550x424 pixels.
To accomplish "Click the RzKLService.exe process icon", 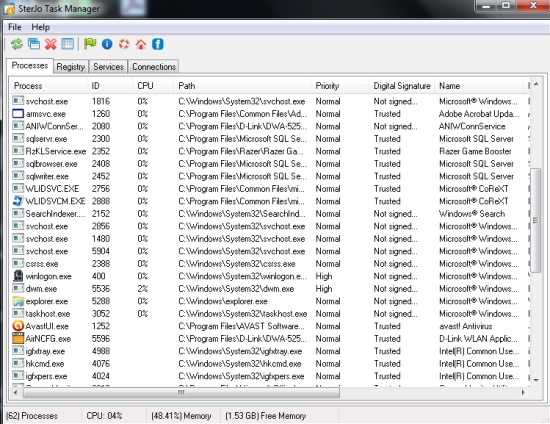I will pyautogui.click(x=18, y=151).
